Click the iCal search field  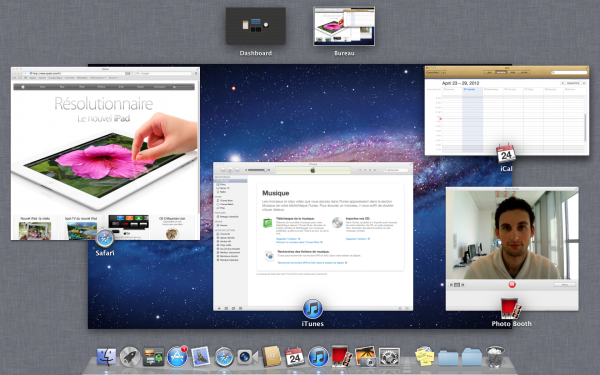(x=569, y=72)
